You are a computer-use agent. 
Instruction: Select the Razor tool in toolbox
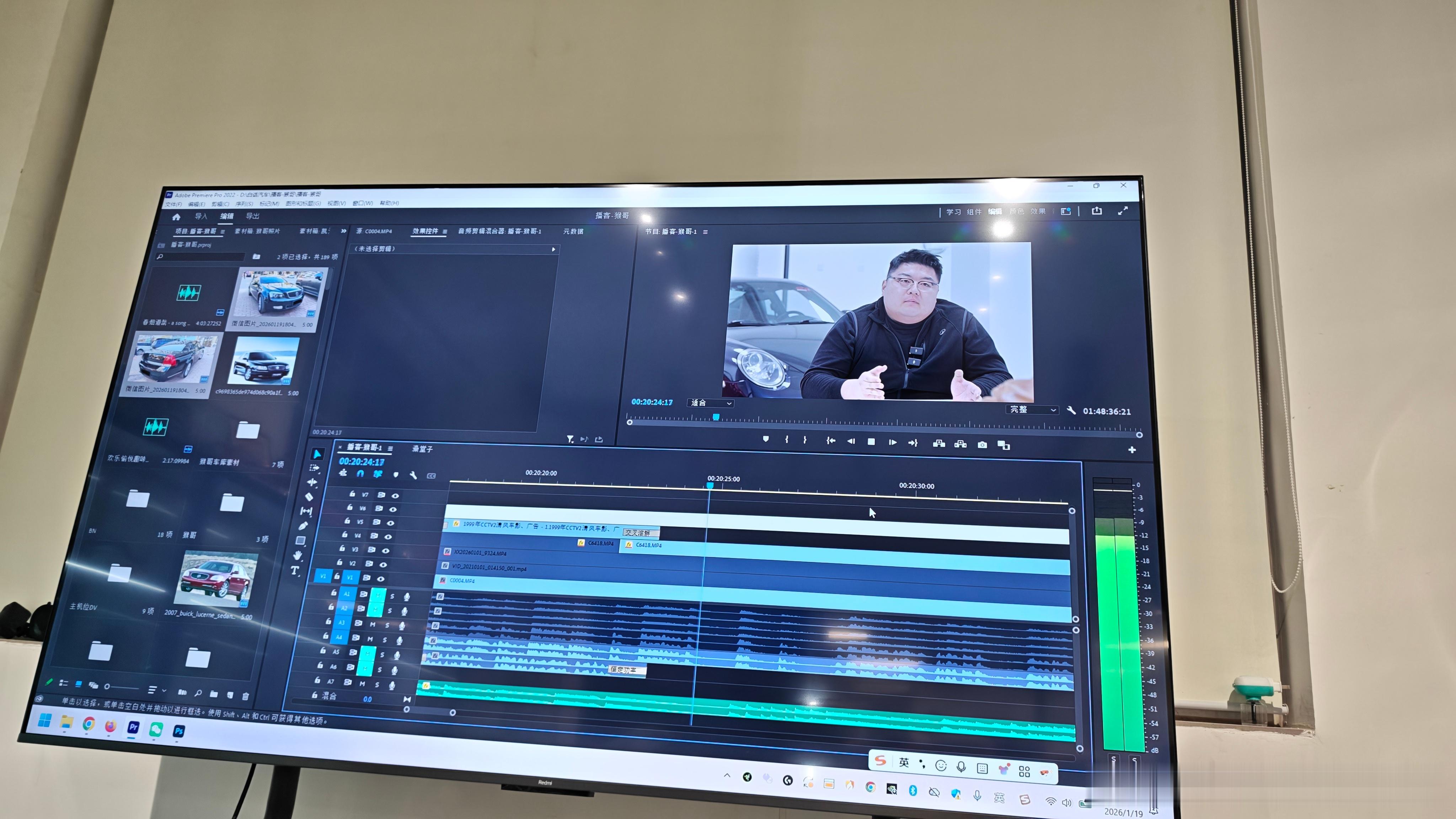tap(309, 497)
